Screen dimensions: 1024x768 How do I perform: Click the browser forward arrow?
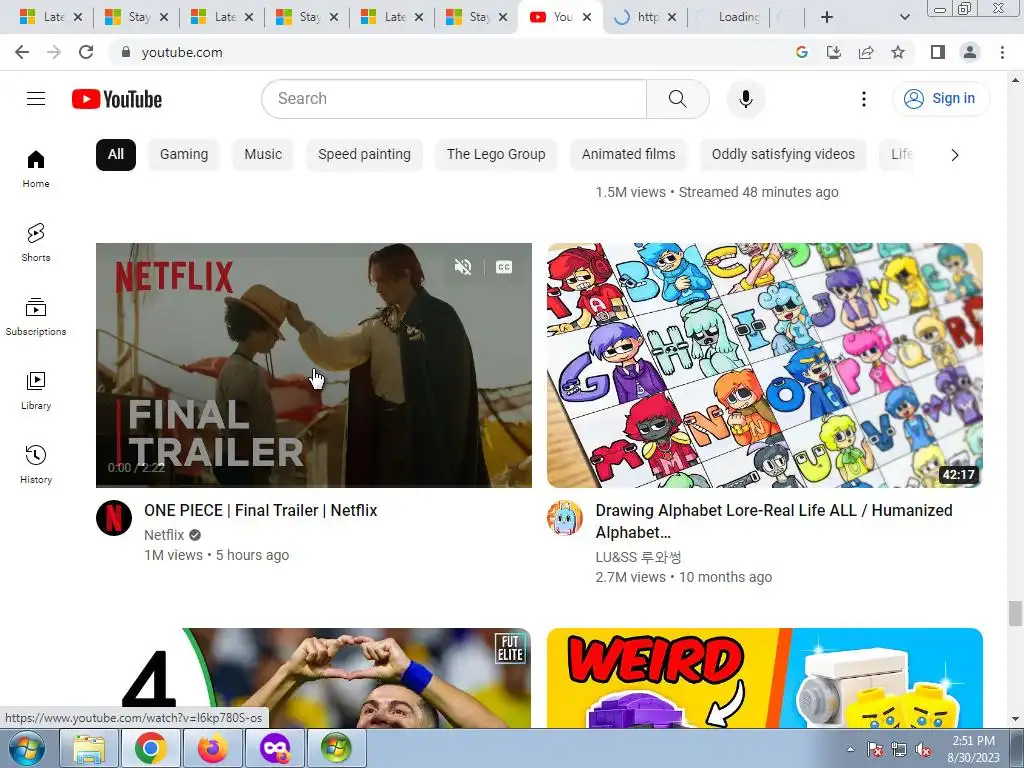coord(54,52)
